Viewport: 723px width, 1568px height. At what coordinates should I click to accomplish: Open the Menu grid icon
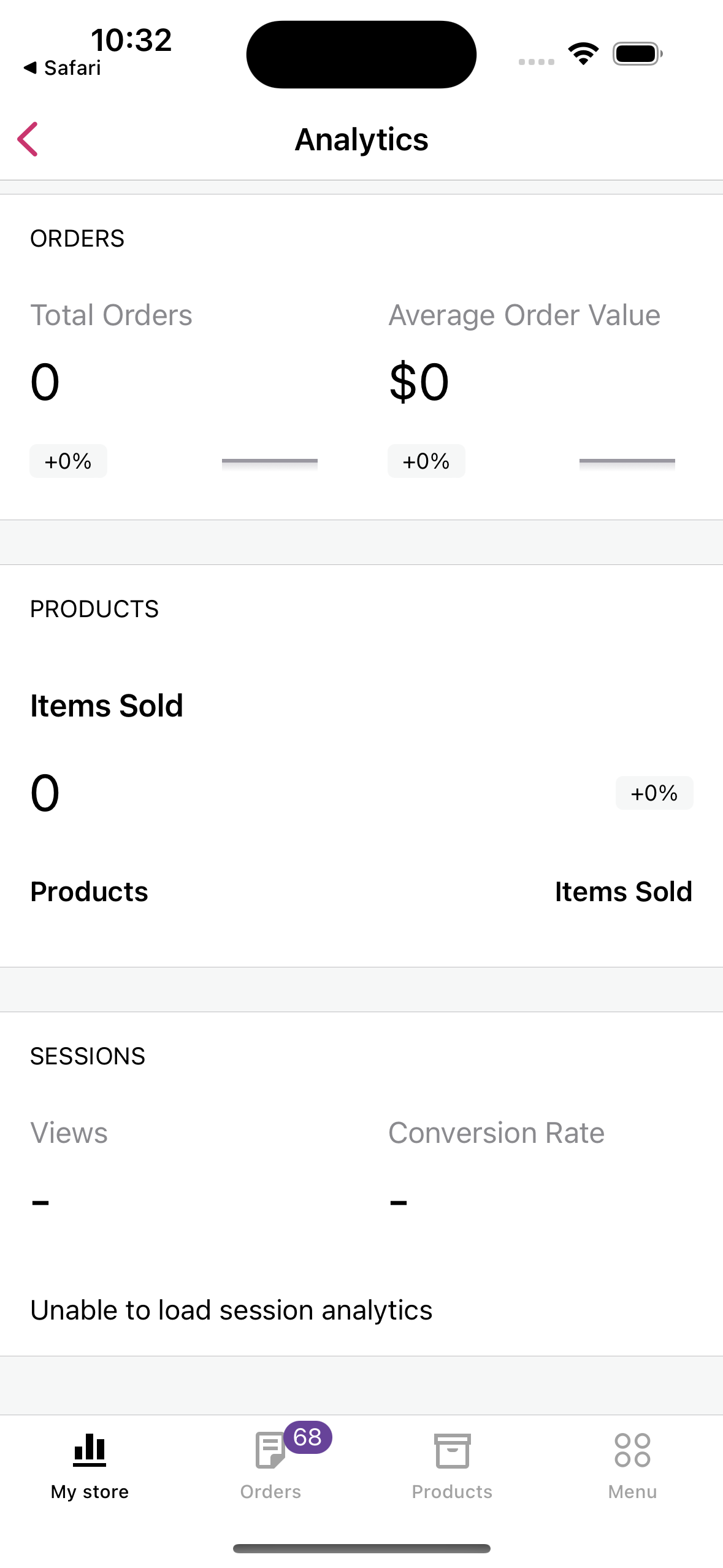632,1451
